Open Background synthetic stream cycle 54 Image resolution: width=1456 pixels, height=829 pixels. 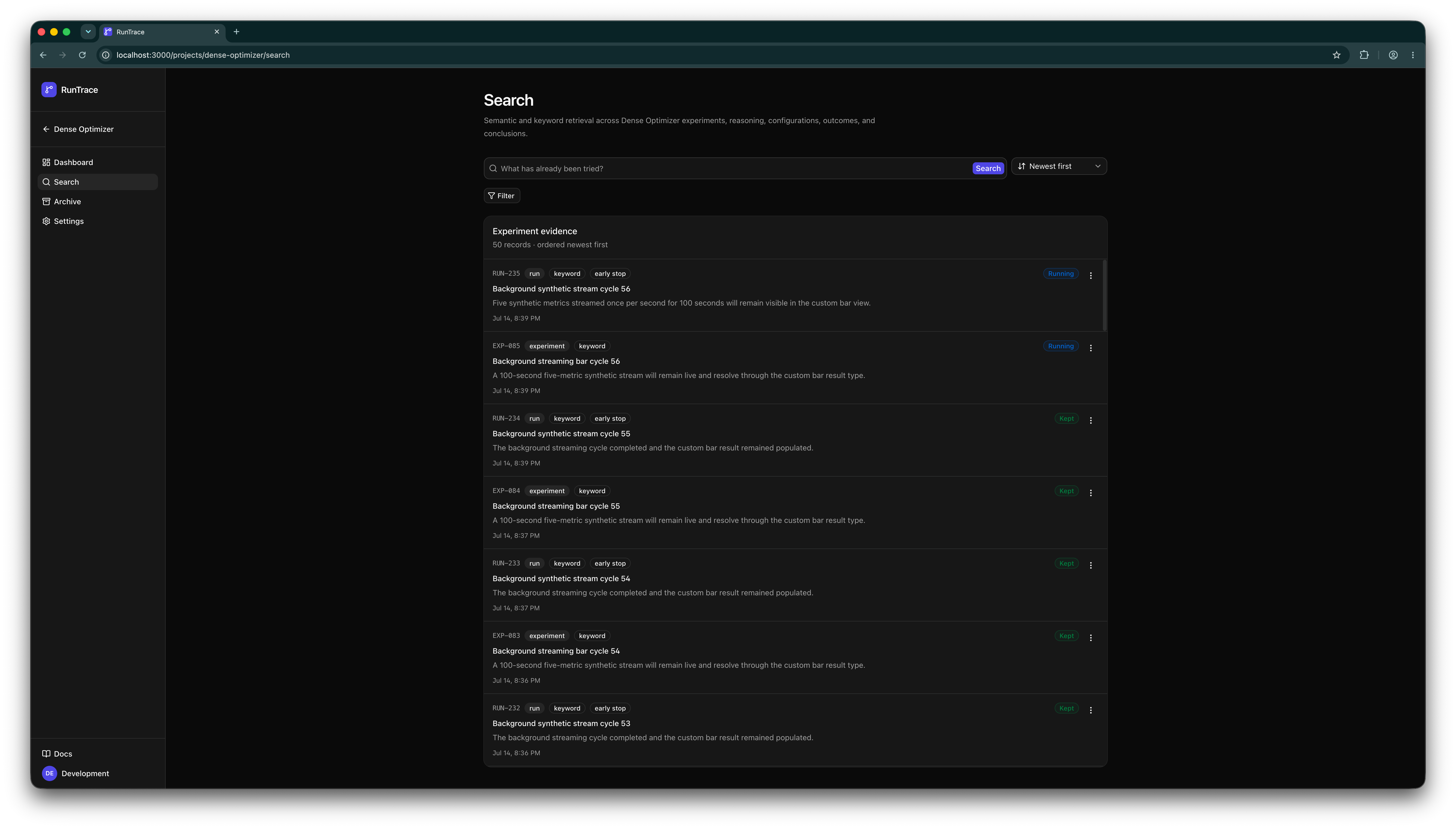[561, 578]
